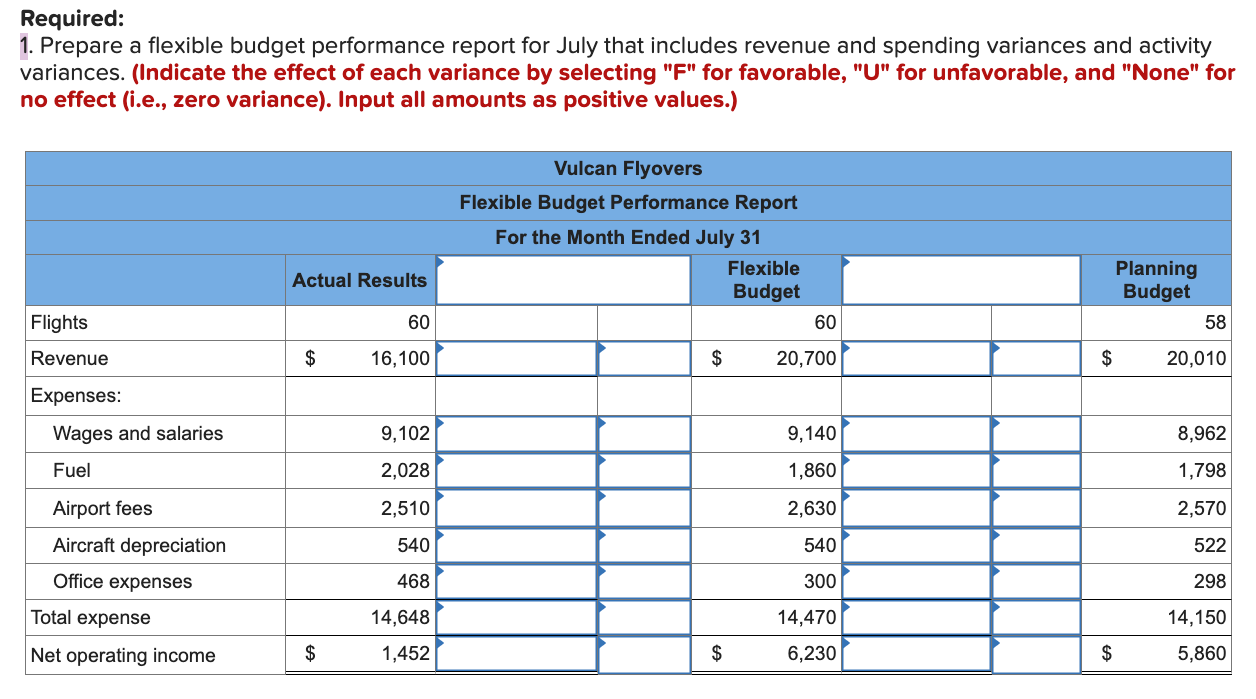Viewport: 1256px width, 699px height.
Task: Click the 'Vulcan Flyovers' title text
Action: pos(628,168)
